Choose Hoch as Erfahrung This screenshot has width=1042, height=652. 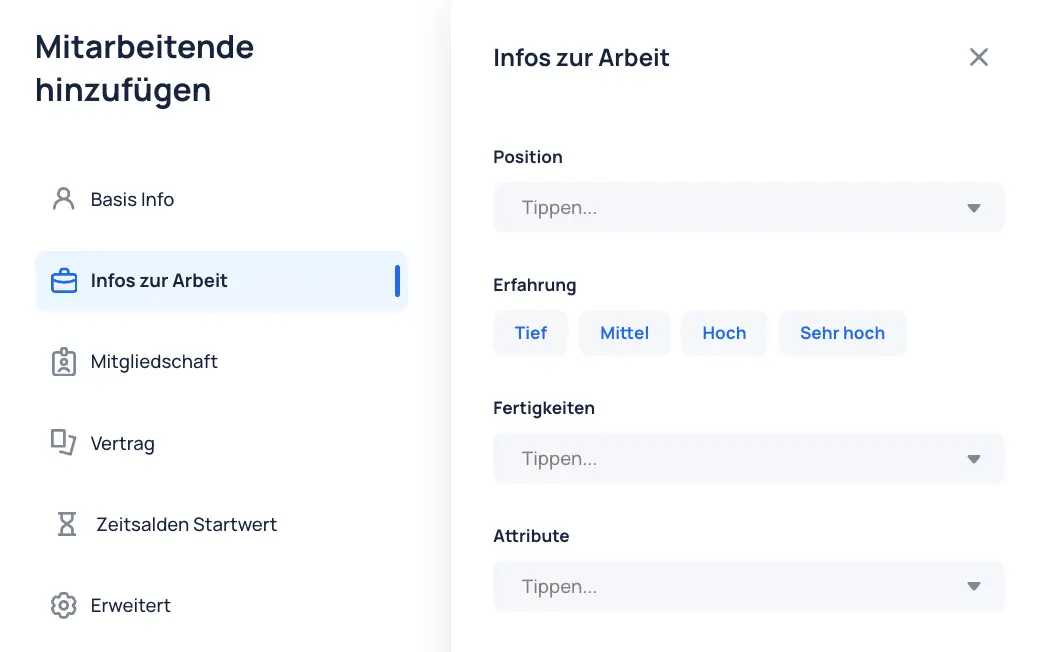pyautogui.click(x=724, y=333)
